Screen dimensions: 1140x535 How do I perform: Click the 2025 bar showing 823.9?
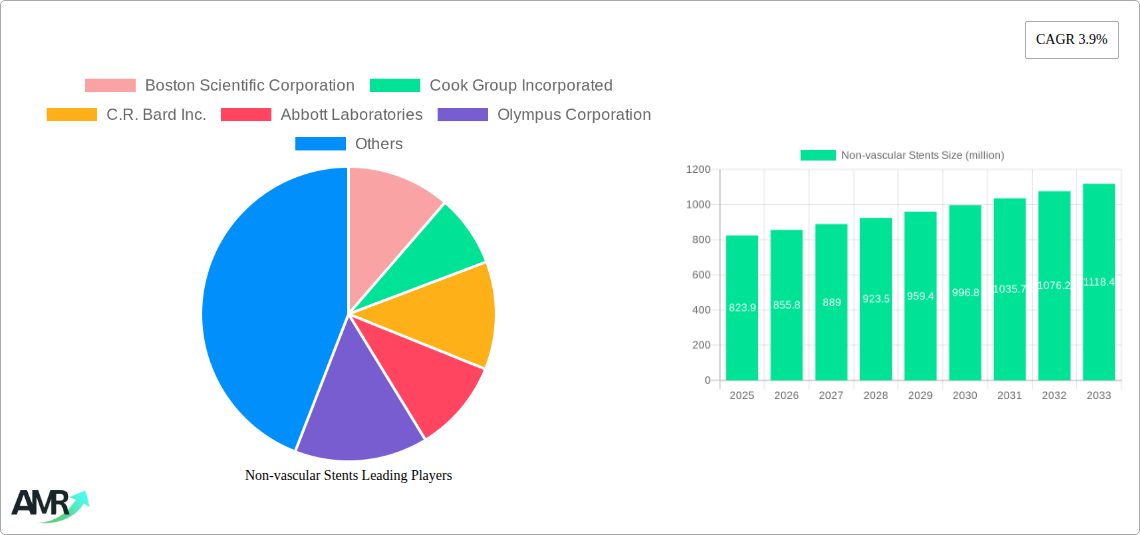[742, 308]
